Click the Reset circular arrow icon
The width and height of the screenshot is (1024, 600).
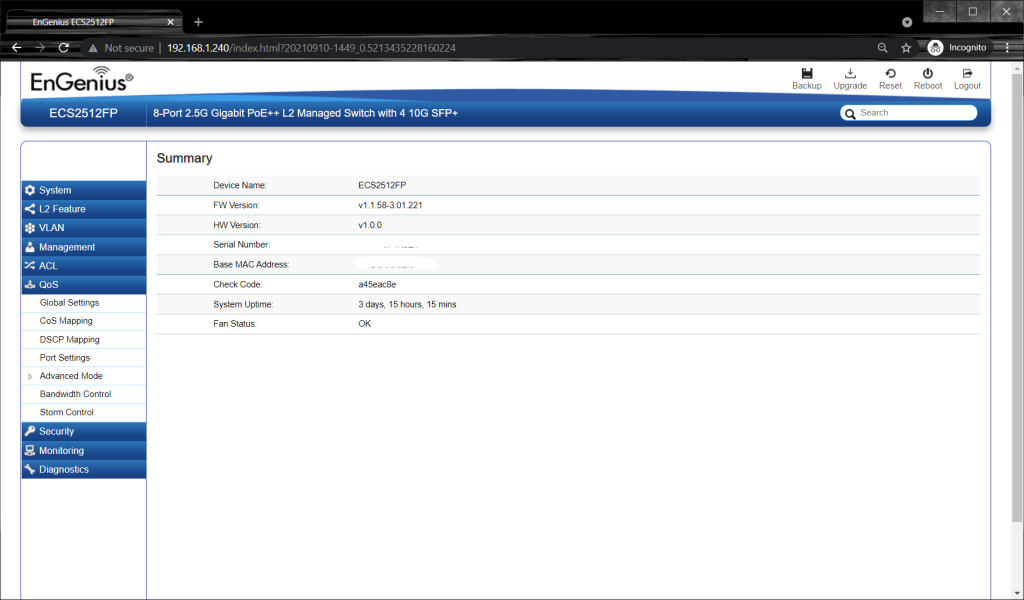(x=890, y=73)
